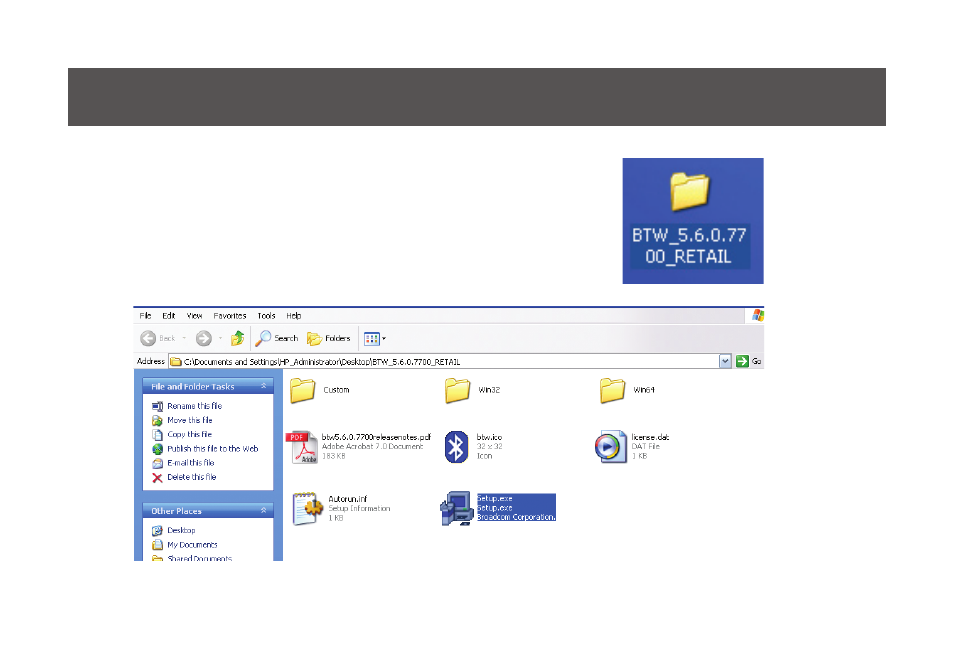Click the folder icon in the Address bar
Screen dimensions: 954x664
pos(176,362)
